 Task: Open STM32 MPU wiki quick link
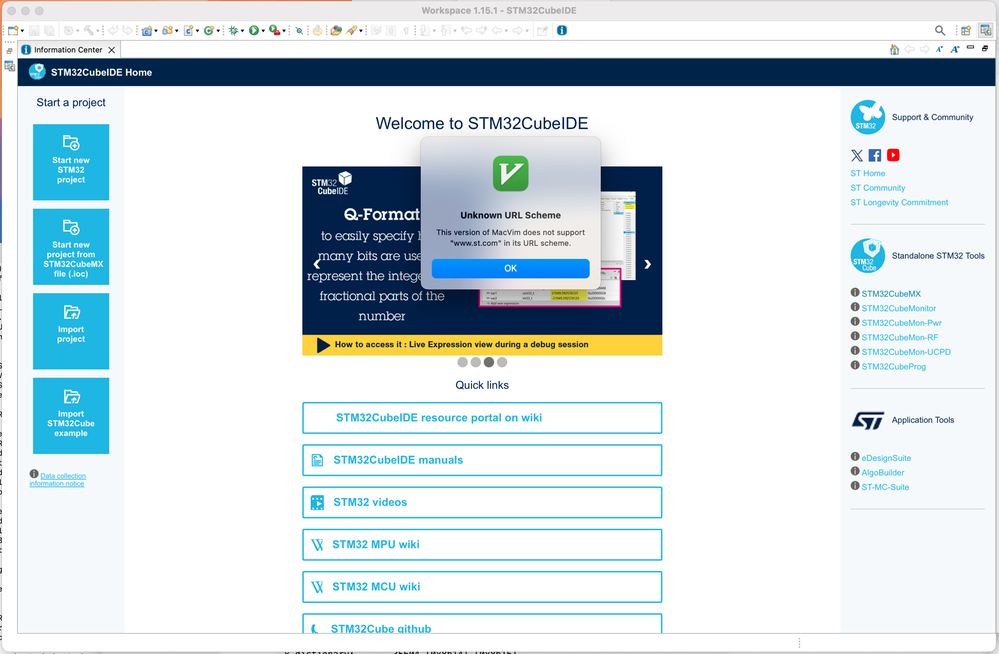[482, 544]
